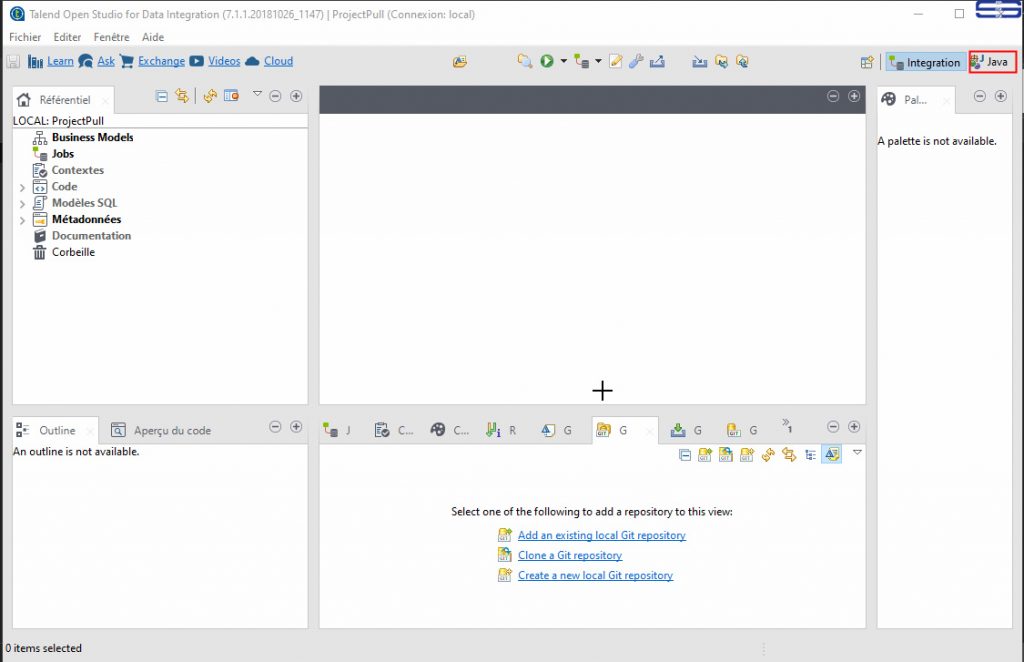Click the refresh icon in Référentiel panel
Image resolution: width=1024 pixels, height=662 pixels.
click(210, 96)
